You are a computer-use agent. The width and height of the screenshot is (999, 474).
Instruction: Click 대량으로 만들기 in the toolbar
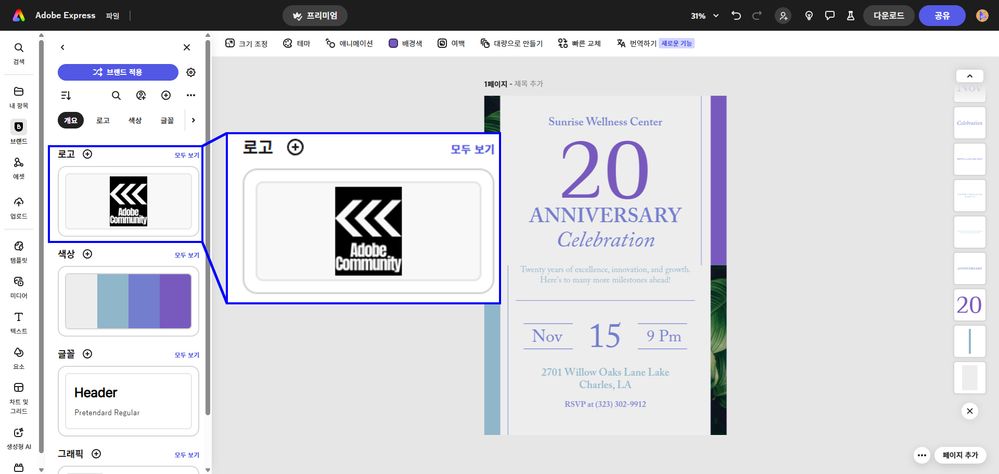(512, 43)
